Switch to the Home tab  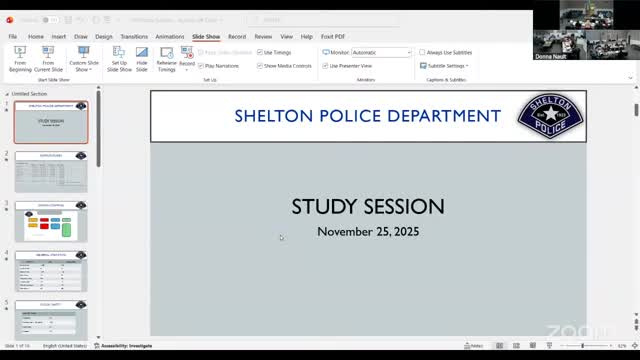click(x=36, y=36)
